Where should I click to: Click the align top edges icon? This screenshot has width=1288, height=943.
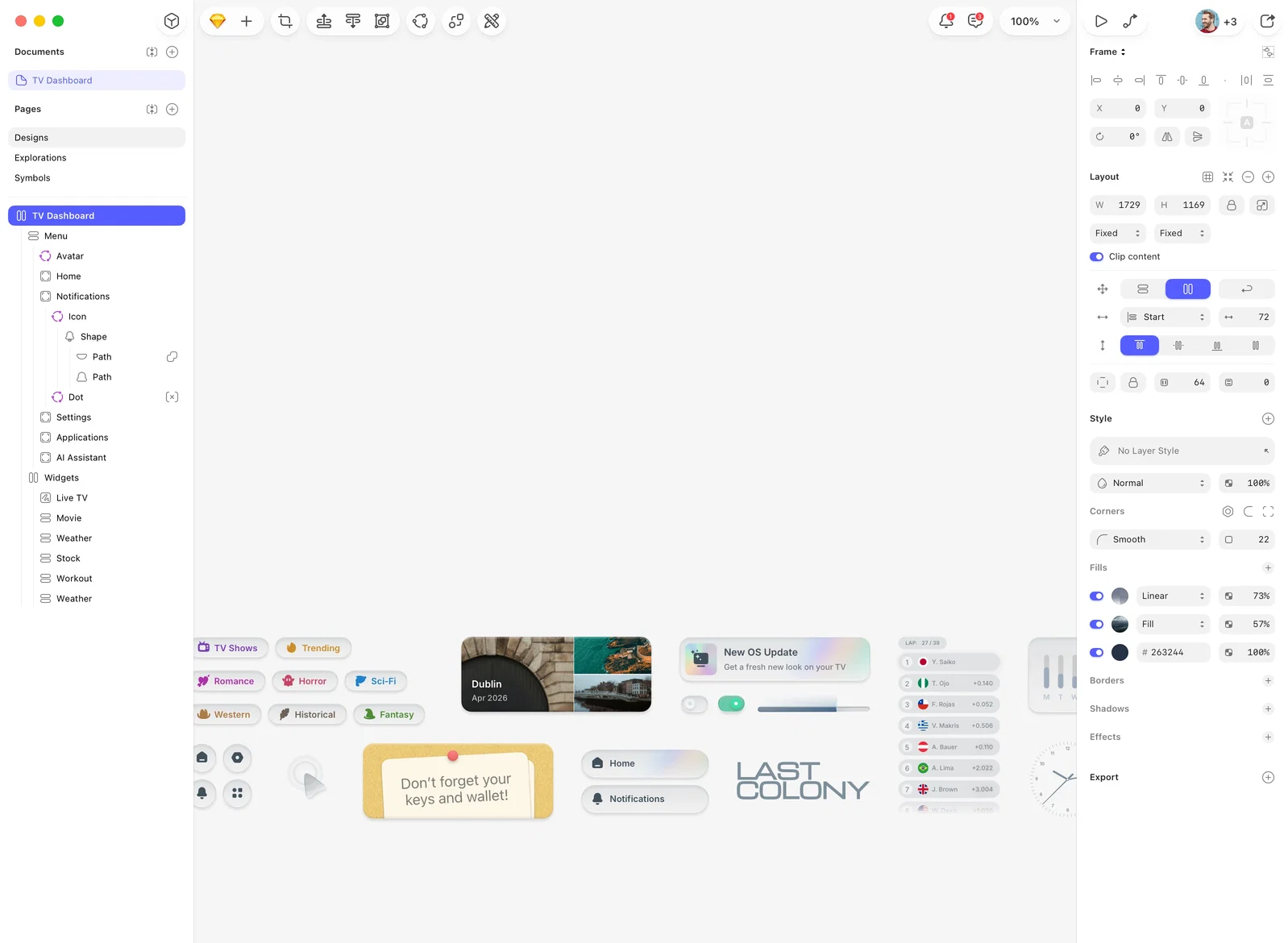click(x=1161, y=80)
